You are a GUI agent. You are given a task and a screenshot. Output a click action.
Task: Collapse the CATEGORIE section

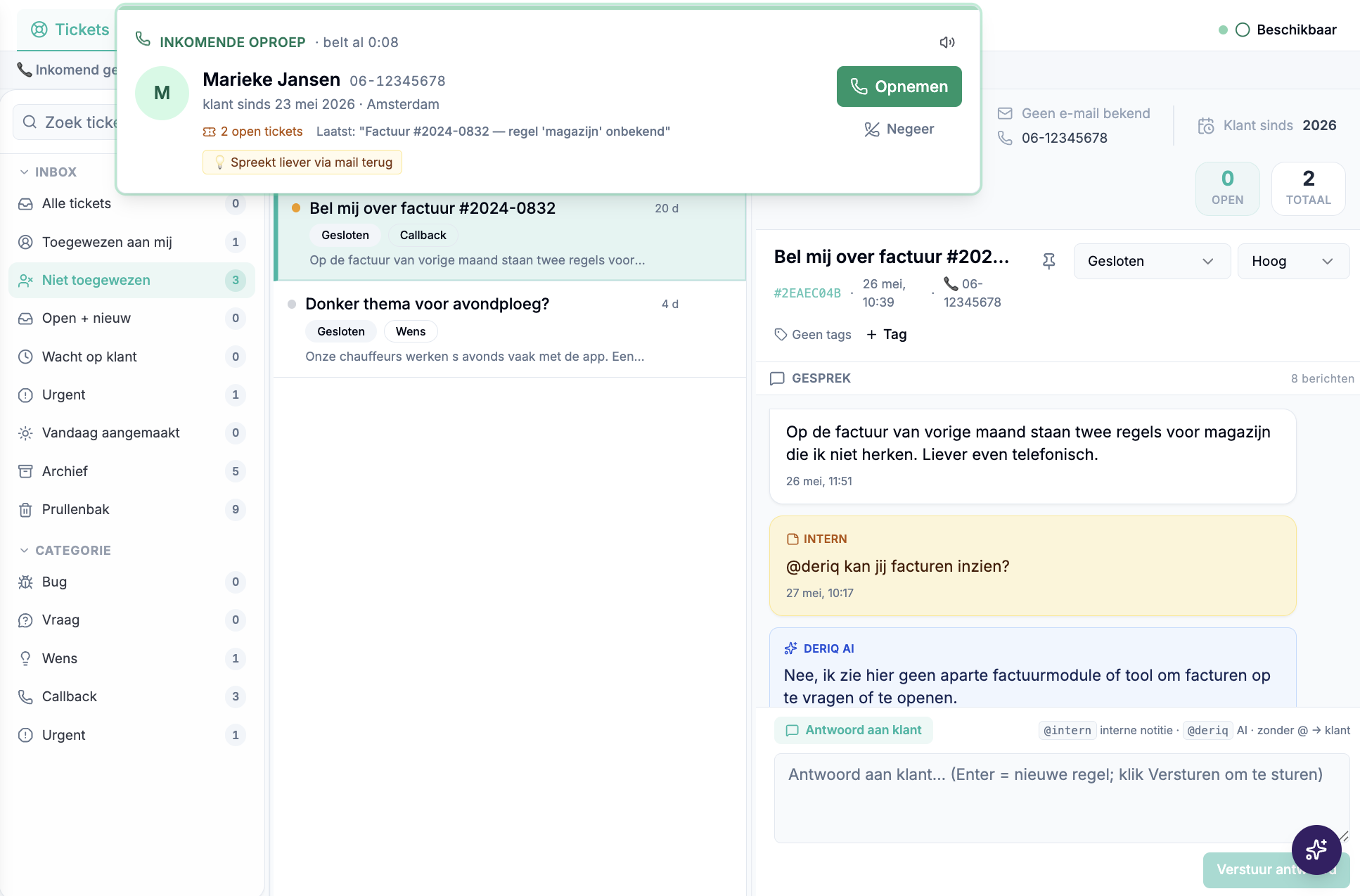click(x=65, y=551)
